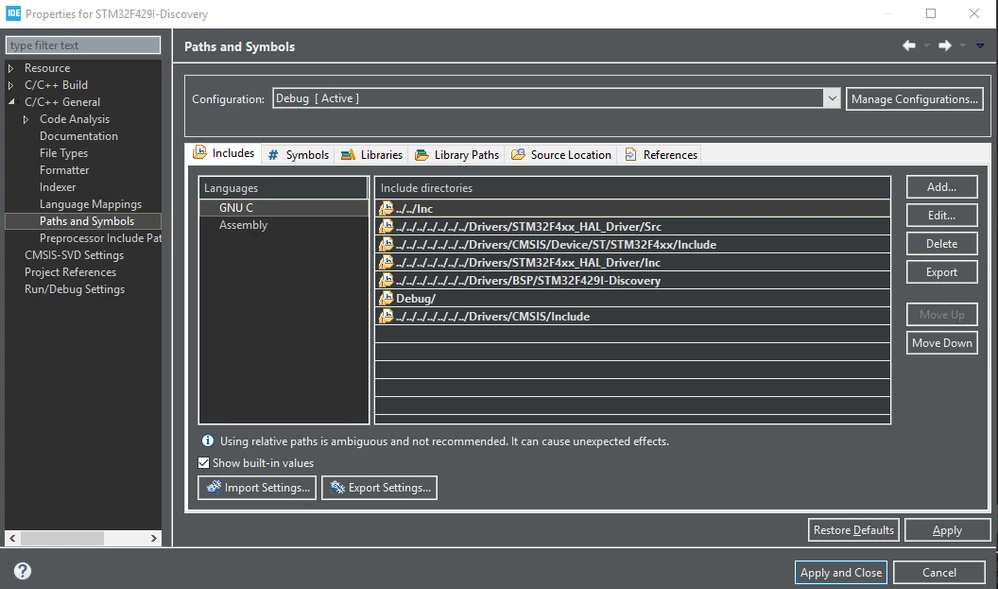Expand the Resource tree node
998x589 pixels.
[11, 68]
